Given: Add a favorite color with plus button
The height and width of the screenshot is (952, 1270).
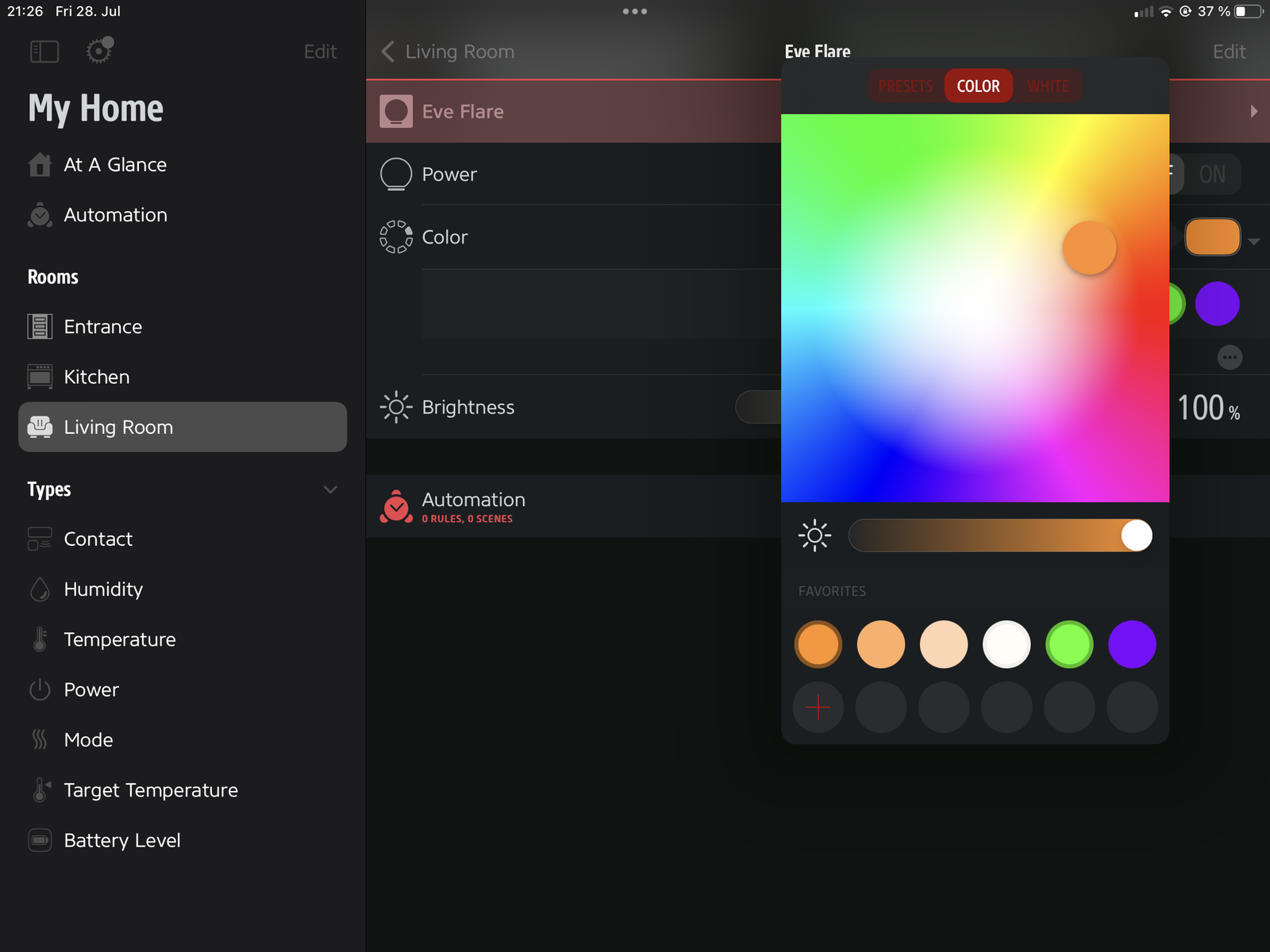Looking at the screenshot, I should click(x=818, y=707).
